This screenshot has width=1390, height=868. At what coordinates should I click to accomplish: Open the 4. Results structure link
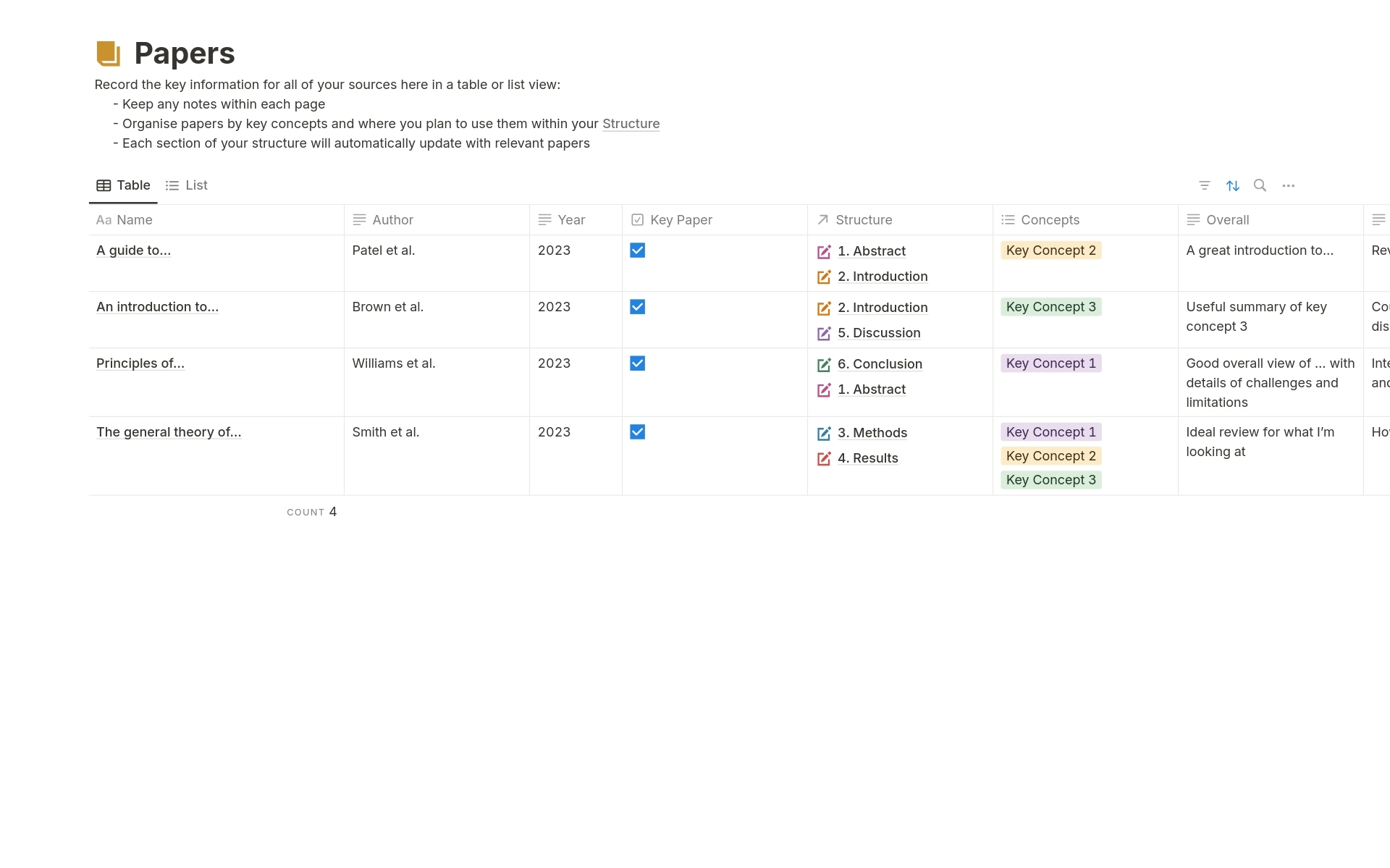pos(868,458)
